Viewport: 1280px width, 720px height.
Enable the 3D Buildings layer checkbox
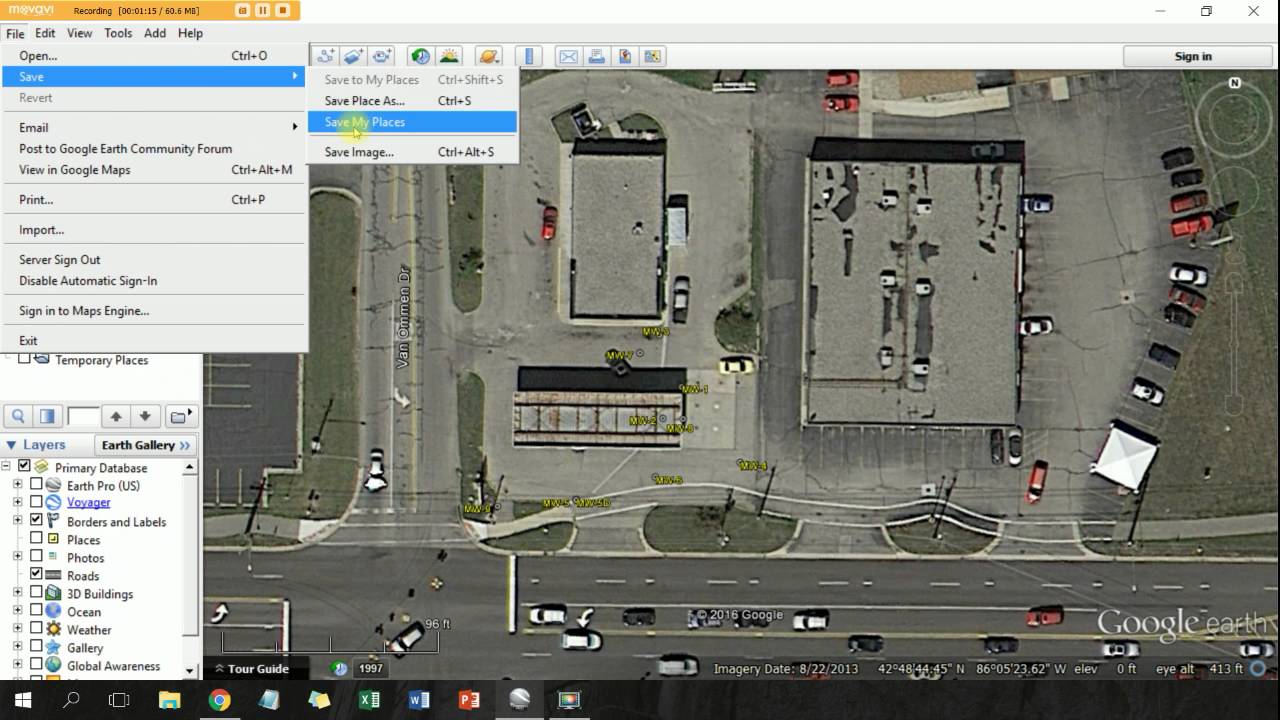click(36, 592)
